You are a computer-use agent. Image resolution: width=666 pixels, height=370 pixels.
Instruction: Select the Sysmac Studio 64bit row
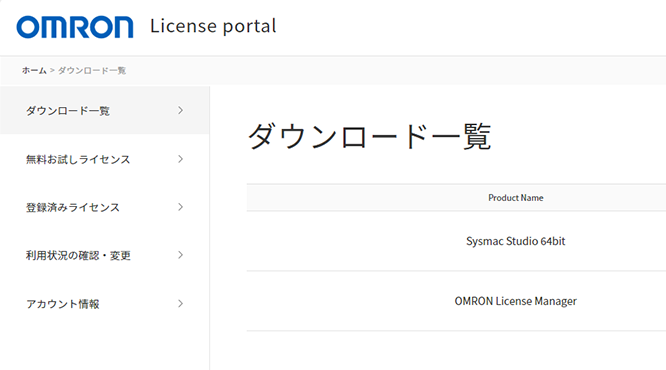pos(456,241)
